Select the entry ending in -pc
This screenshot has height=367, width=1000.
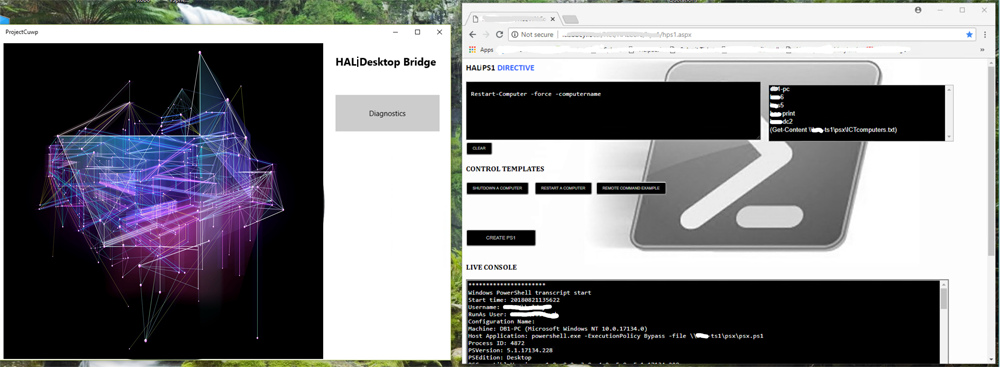[780, 89]
